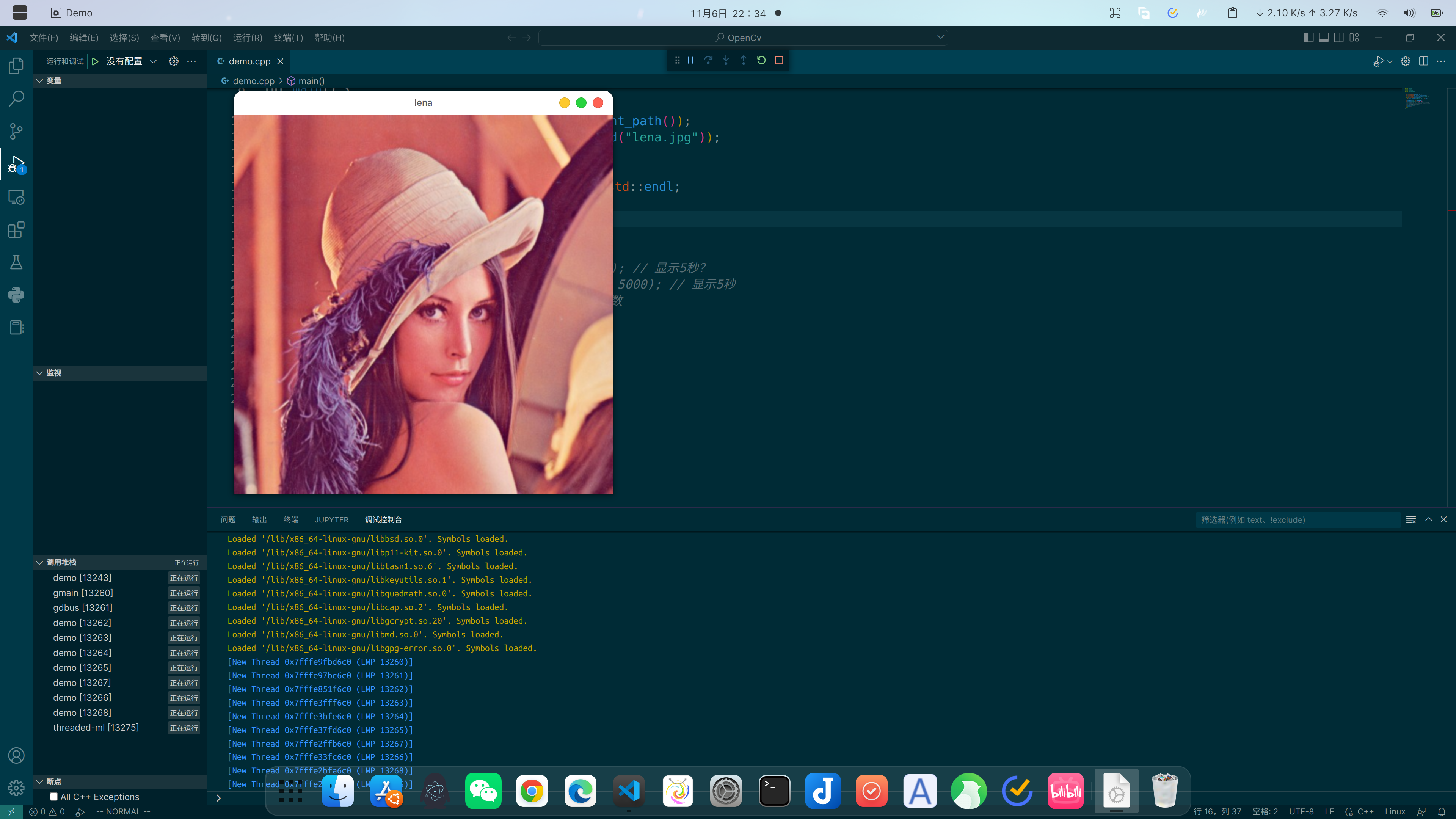Open the Testing flask view
The height and width of the screenshot is (819, 1456).
point(16,262)
